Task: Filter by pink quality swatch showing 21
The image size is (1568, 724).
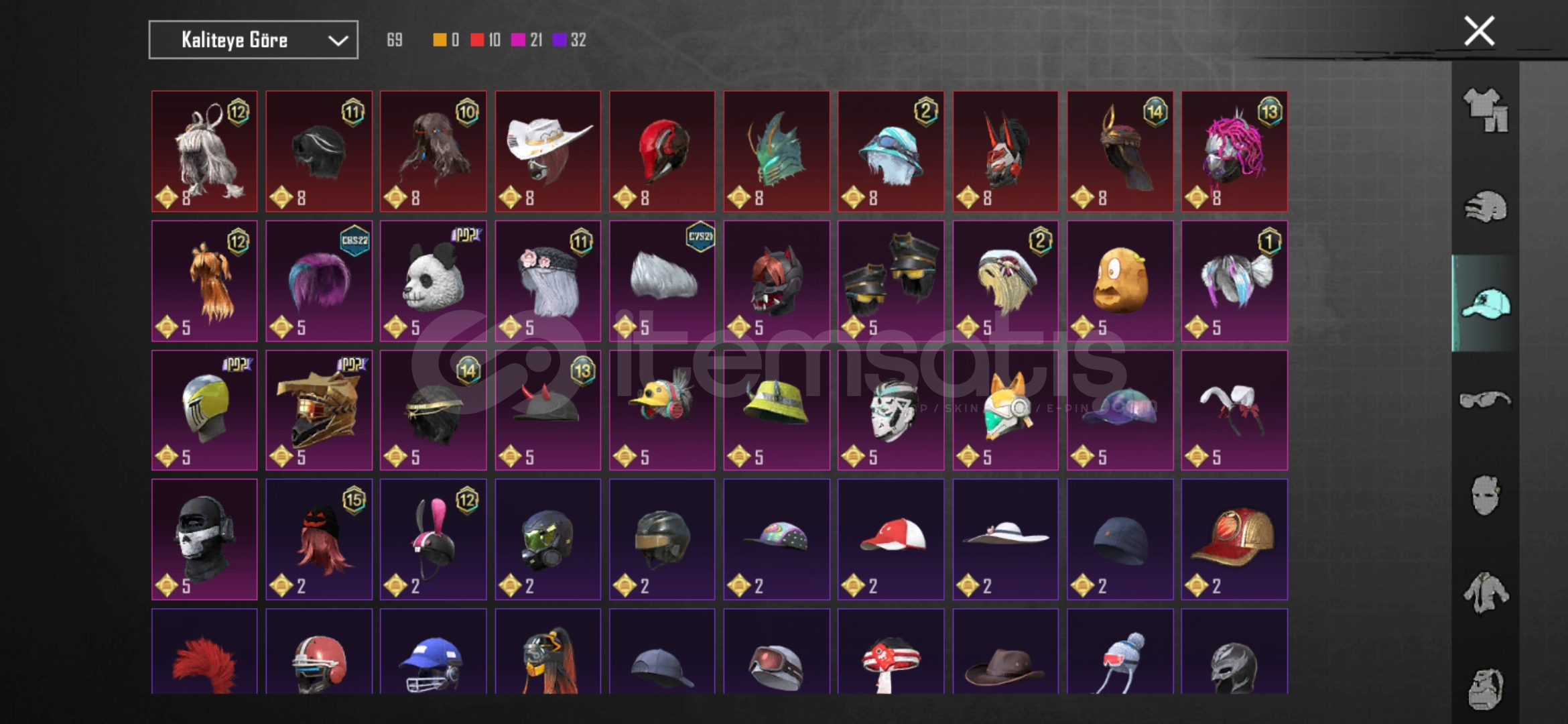Action: click(527, 40)
